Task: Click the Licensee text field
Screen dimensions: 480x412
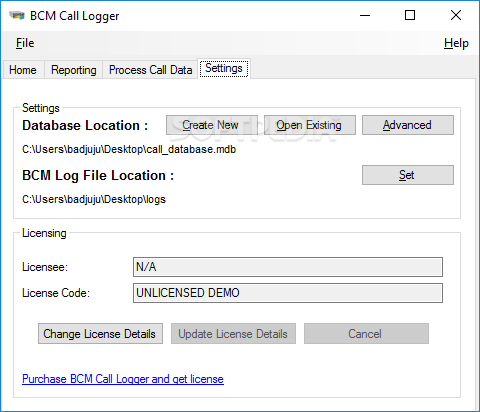Action: pos(288,267)
